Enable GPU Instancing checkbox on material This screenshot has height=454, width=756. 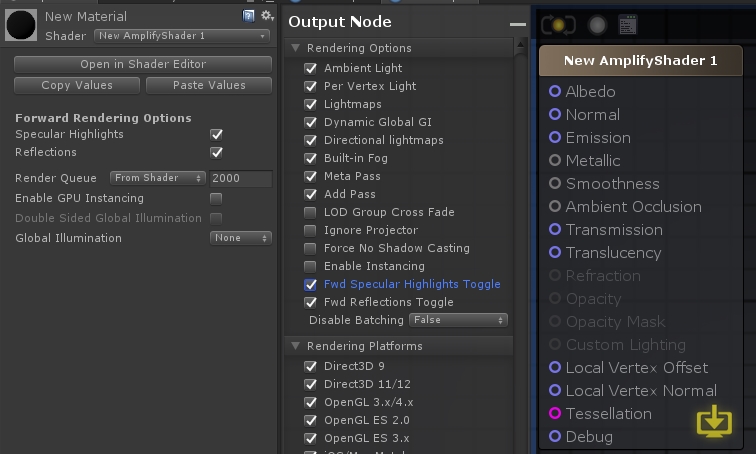point(216,199)
